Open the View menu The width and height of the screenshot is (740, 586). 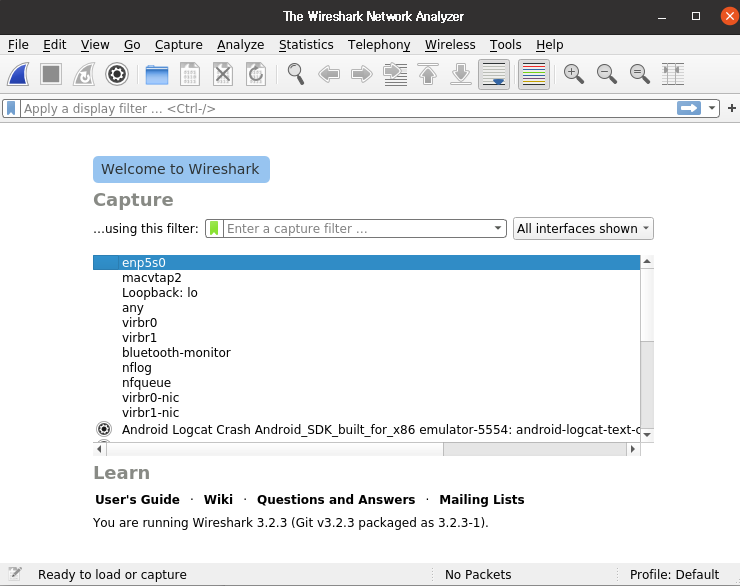(95, 45)
